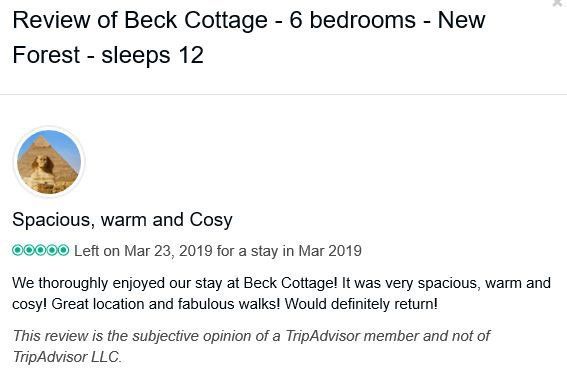Click 'for a stay in Mar 2019' text
567x377 pixels.
coord(289,251)
